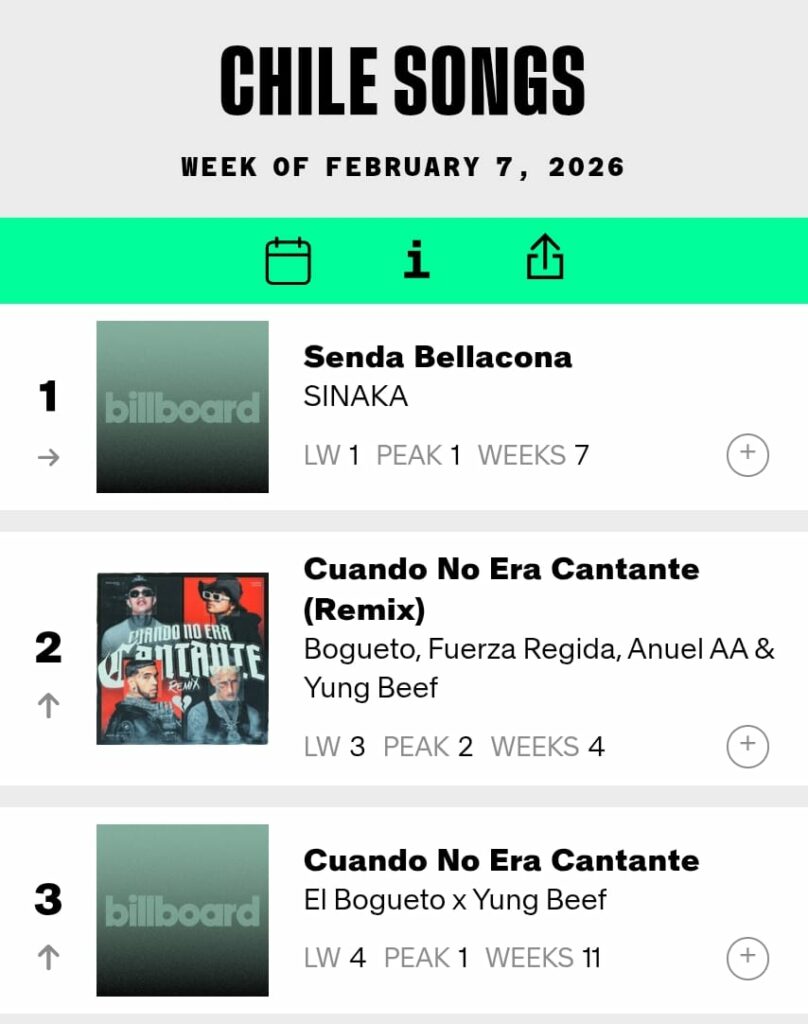Expand the Cuando No Era Cantante (Remix) entry
This screenshot has width=808, height=1024.
pyautogui.click(x=747, y=746)
